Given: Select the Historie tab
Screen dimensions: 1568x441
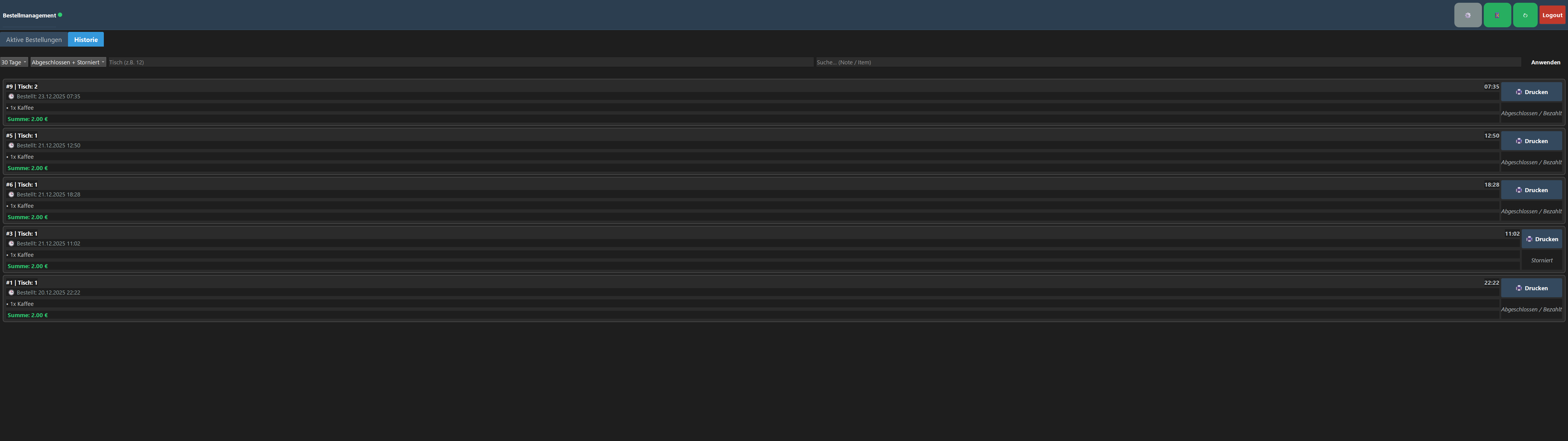Looking at the screenshot, I should click(86, 40).
